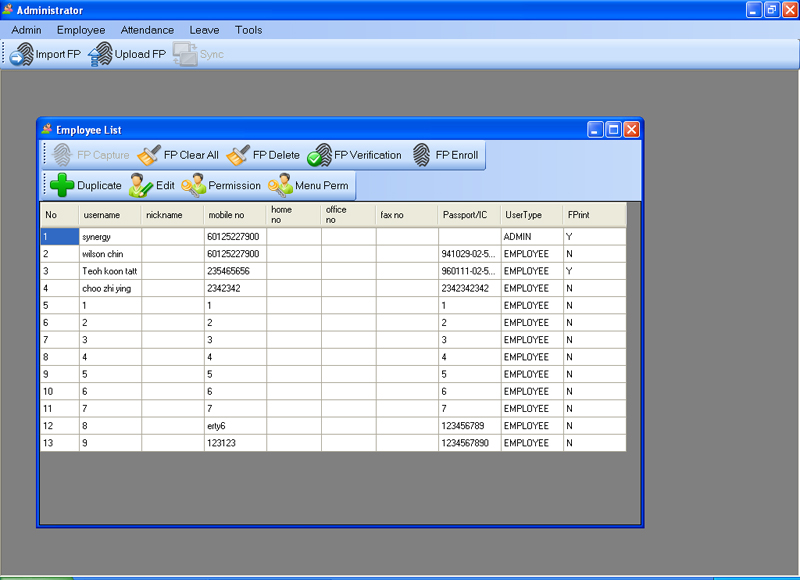Click passport cell 960111-02-5...
Image resolution: width=800 pixels, height=580 pixels.
click(x=470, y=271)
